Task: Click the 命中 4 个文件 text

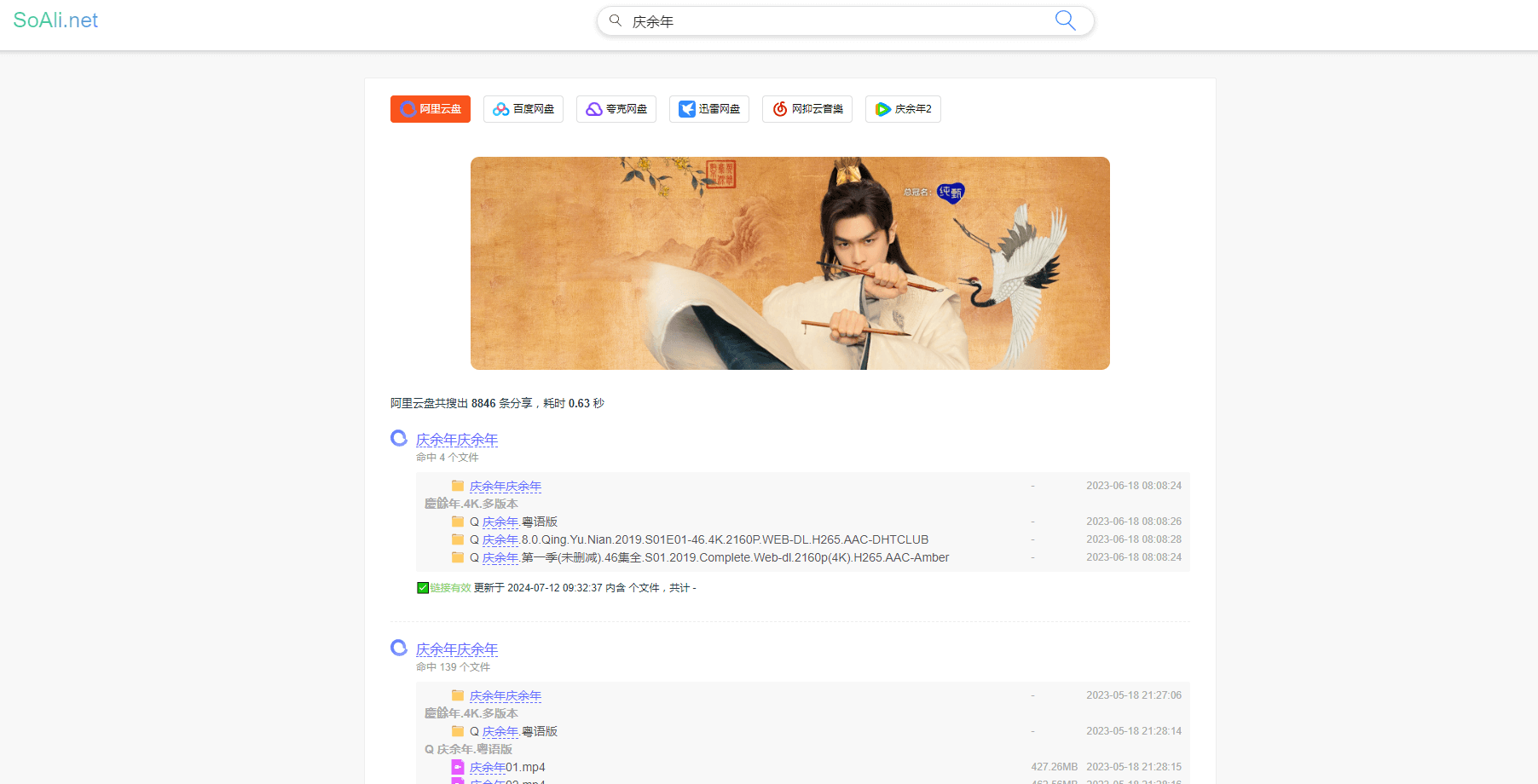Action: pyautogui.click(x=448, y=458)
